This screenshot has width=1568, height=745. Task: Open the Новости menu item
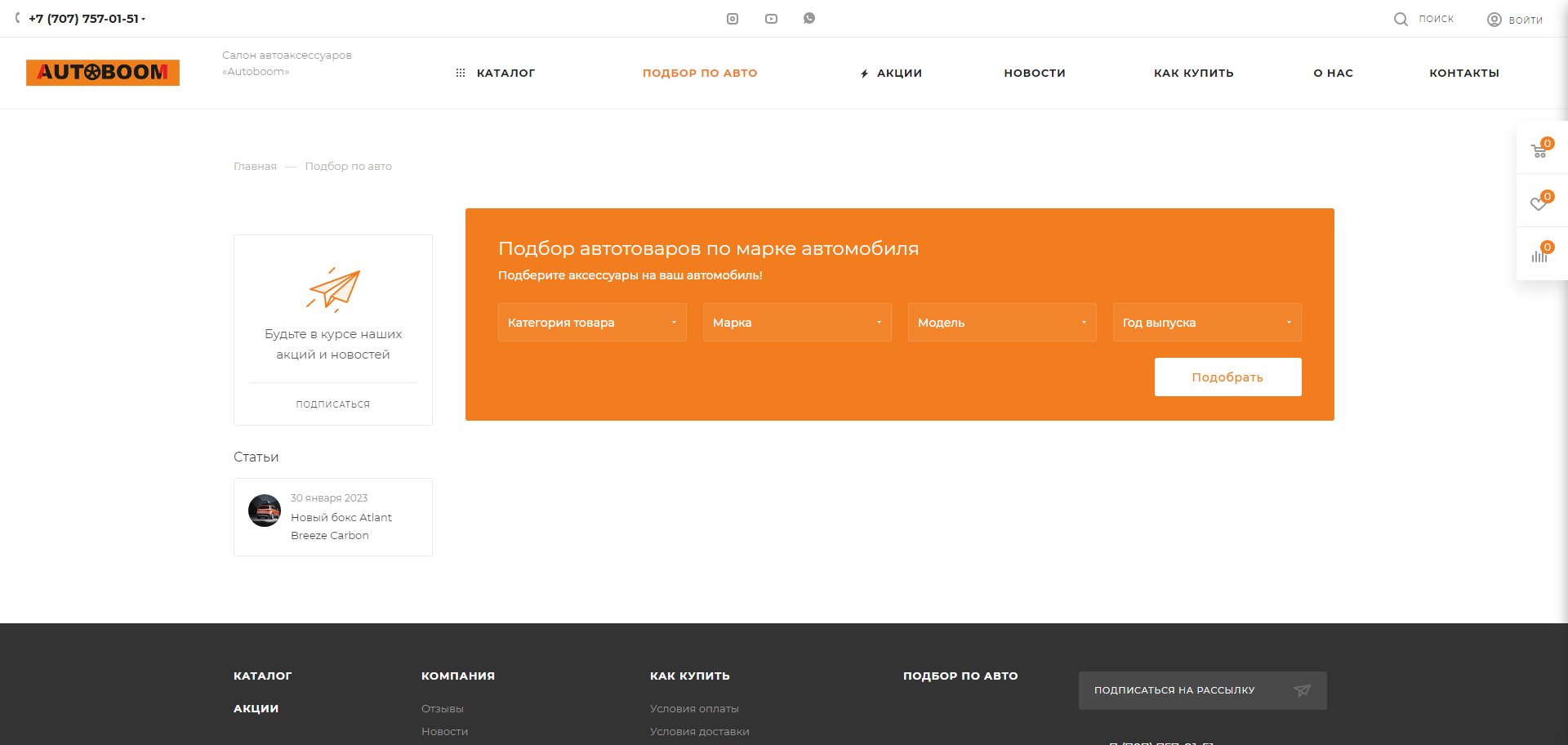[x=1035, y=73]
